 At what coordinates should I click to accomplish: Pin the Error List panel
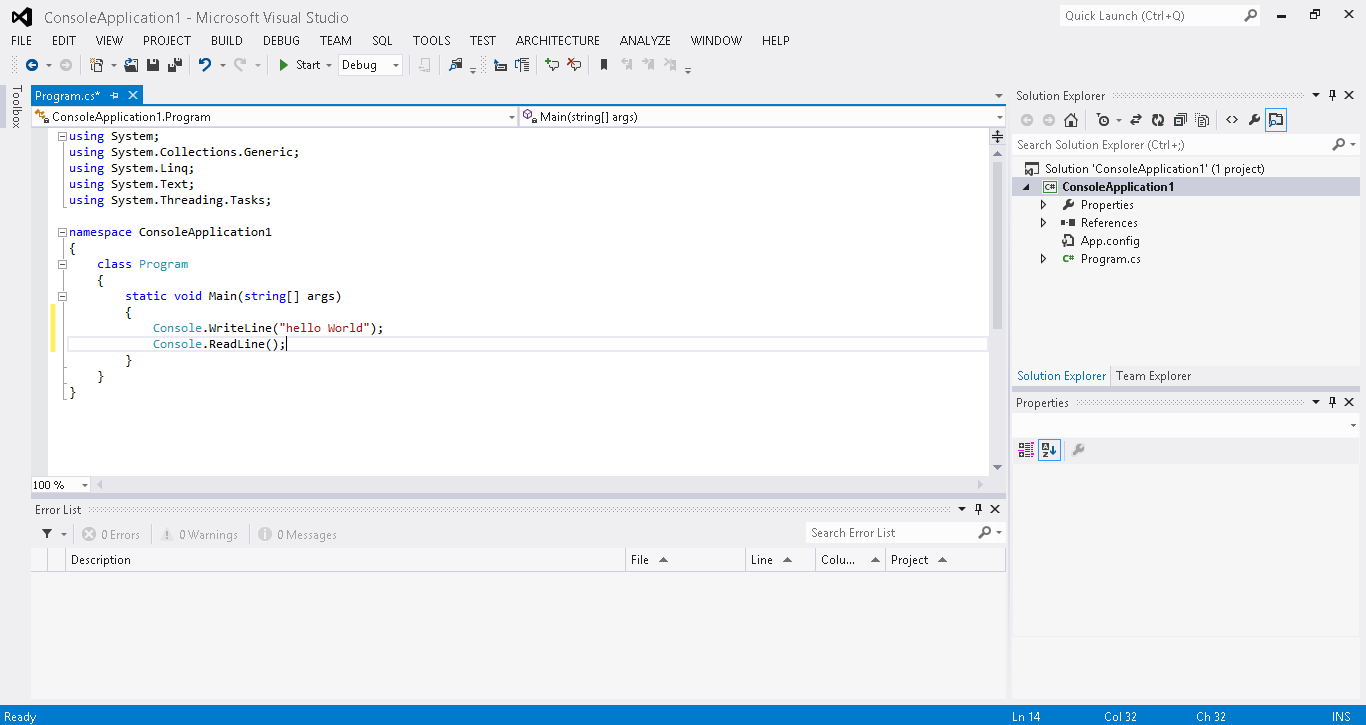(x=979, y=509)
